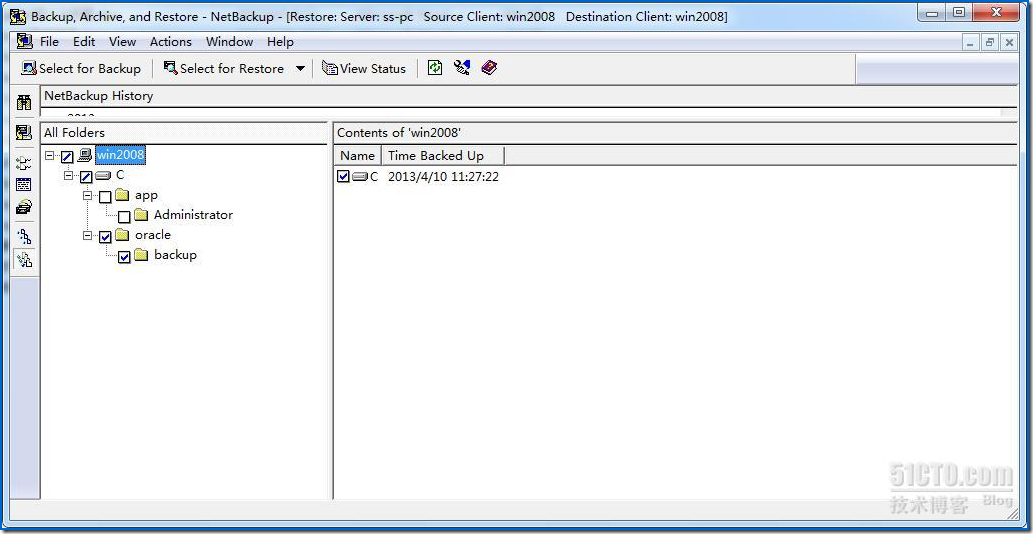The height and width of the screenshot is (534, 1033).
Task: Click the View Status button
Action: [364, 68]
